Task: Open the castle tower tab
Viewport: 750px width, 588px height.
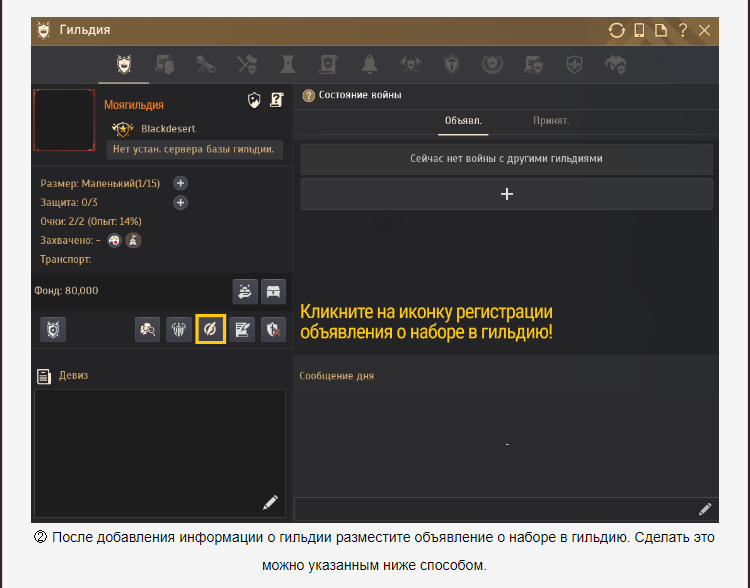Action: [x=288, y=65]
